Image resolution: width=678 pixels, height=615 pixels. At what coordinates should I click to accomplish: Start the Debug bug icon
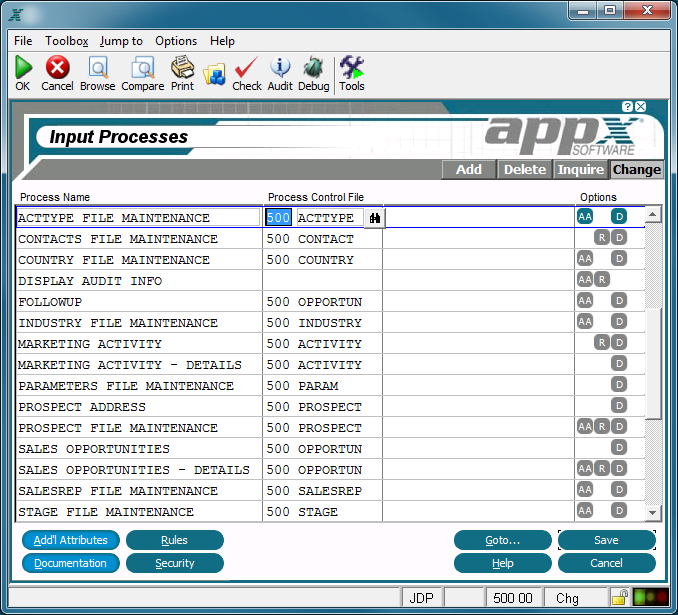(x=313, y=67)
